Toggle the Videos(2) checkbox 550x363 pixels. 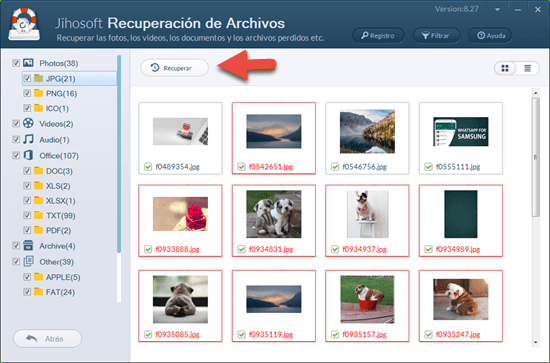pyautogui.click(x=16, y=123)
